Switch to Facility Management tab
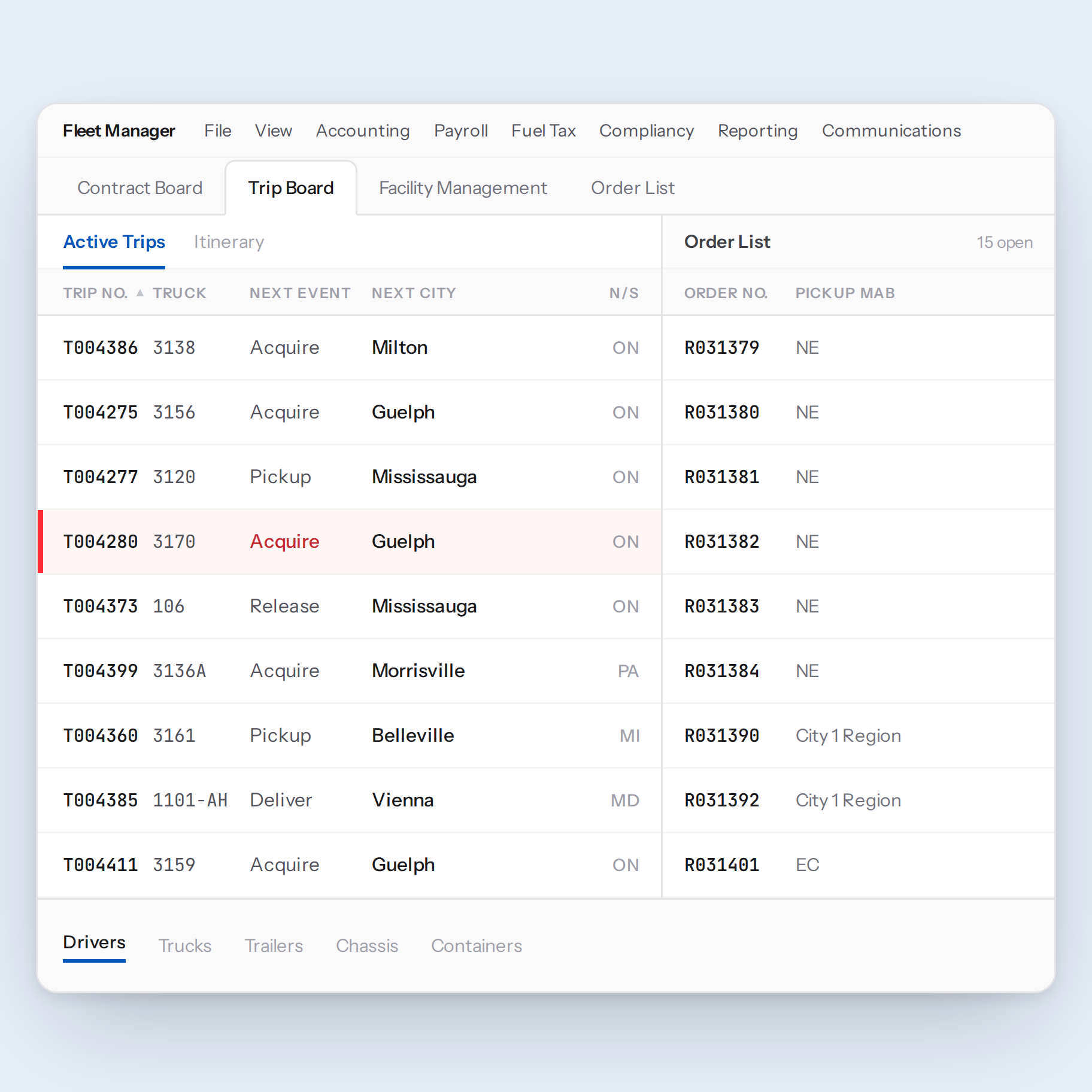 point(463,188)
